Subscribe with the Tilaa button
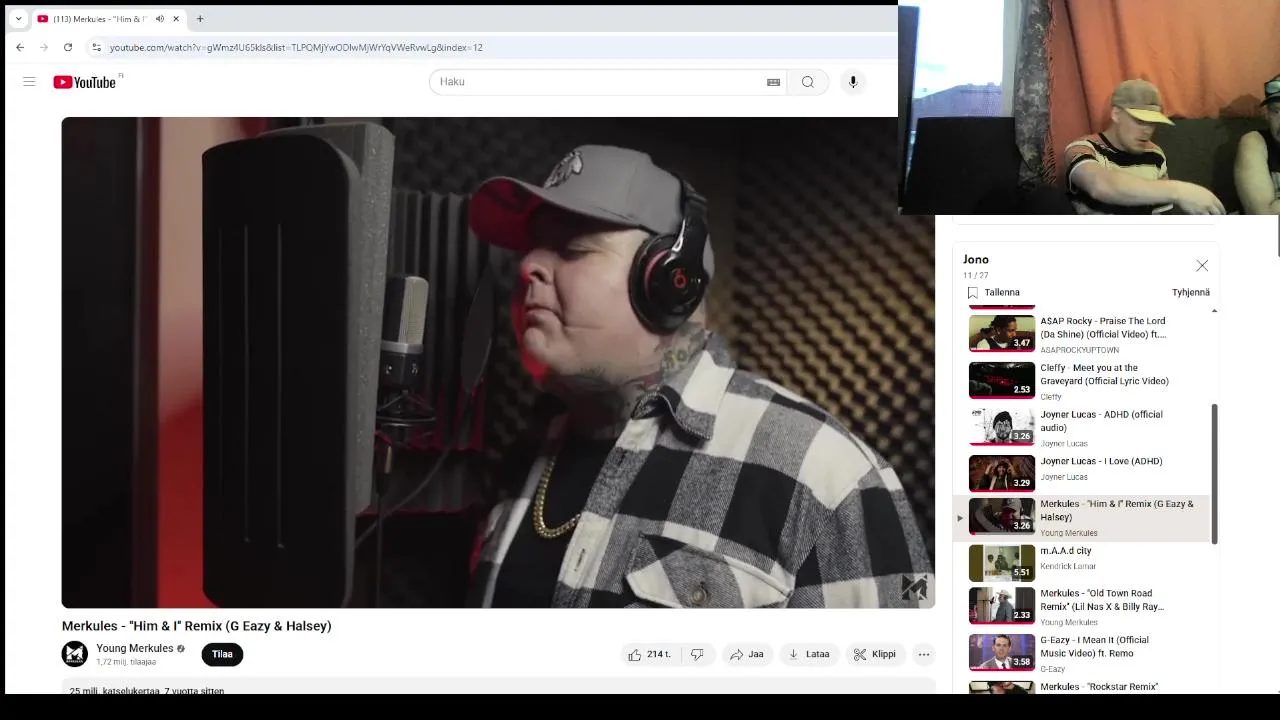This screenshot has width=1280, height=720. pyautogui.click(x=222, y=654)
